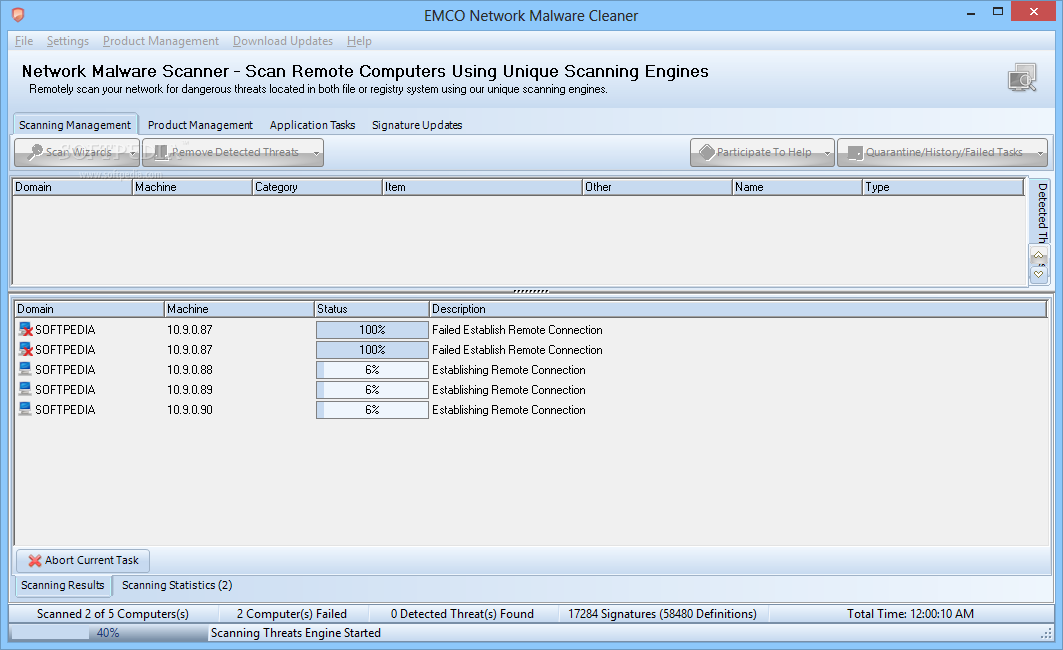Expand the Remove Detected Threats dropdown arrow
This screenshot has width=1063, height=650.
(x=316, y=153)
